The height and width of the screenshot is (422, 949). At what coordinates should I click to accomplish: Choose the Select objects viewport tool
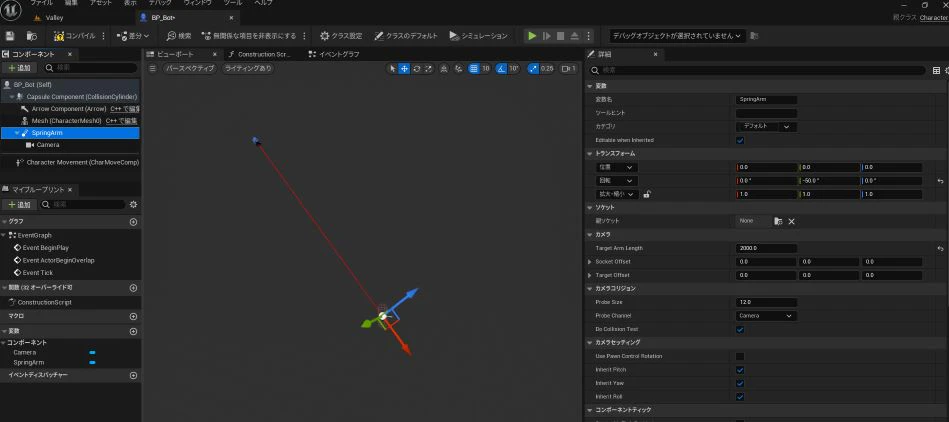[x=393, y=68]
